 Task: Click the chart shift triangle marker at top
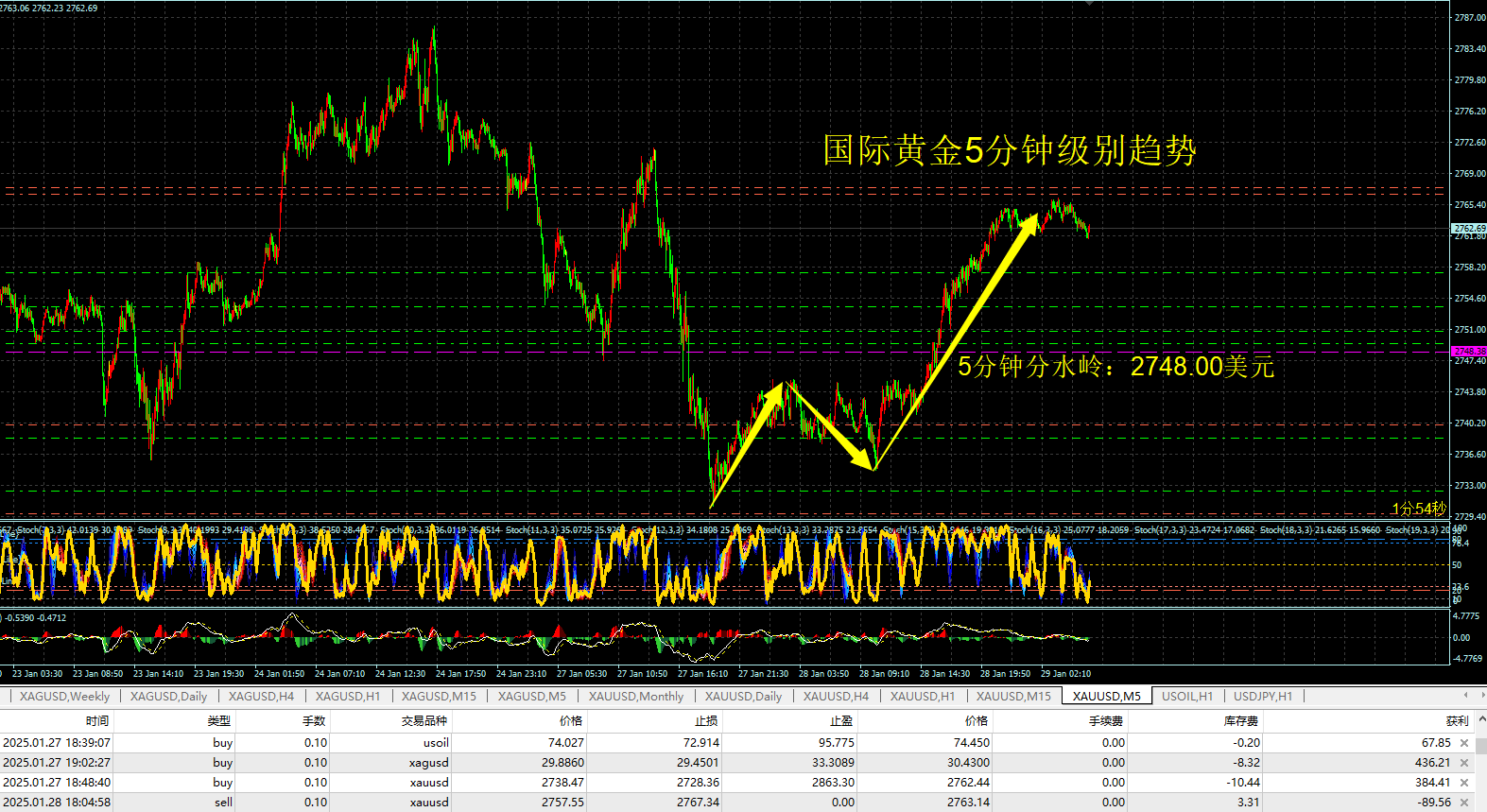(x=1090, y=4)
